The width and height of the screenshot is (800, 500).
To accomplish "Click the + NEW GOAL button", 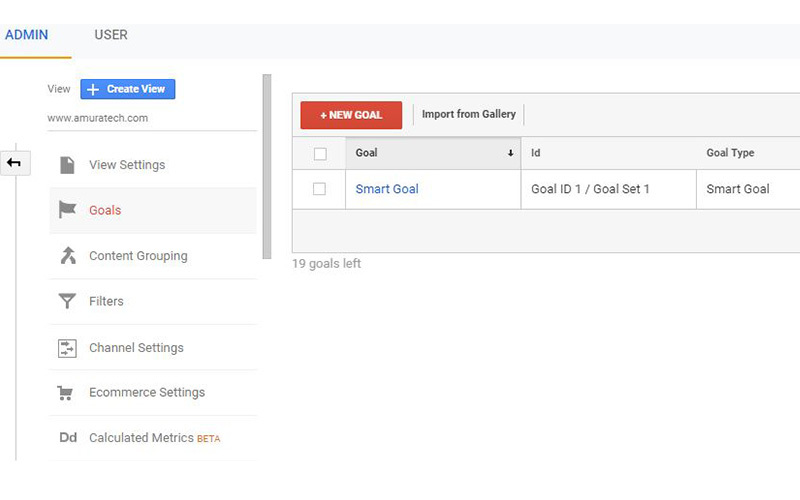I will [351, 115].
